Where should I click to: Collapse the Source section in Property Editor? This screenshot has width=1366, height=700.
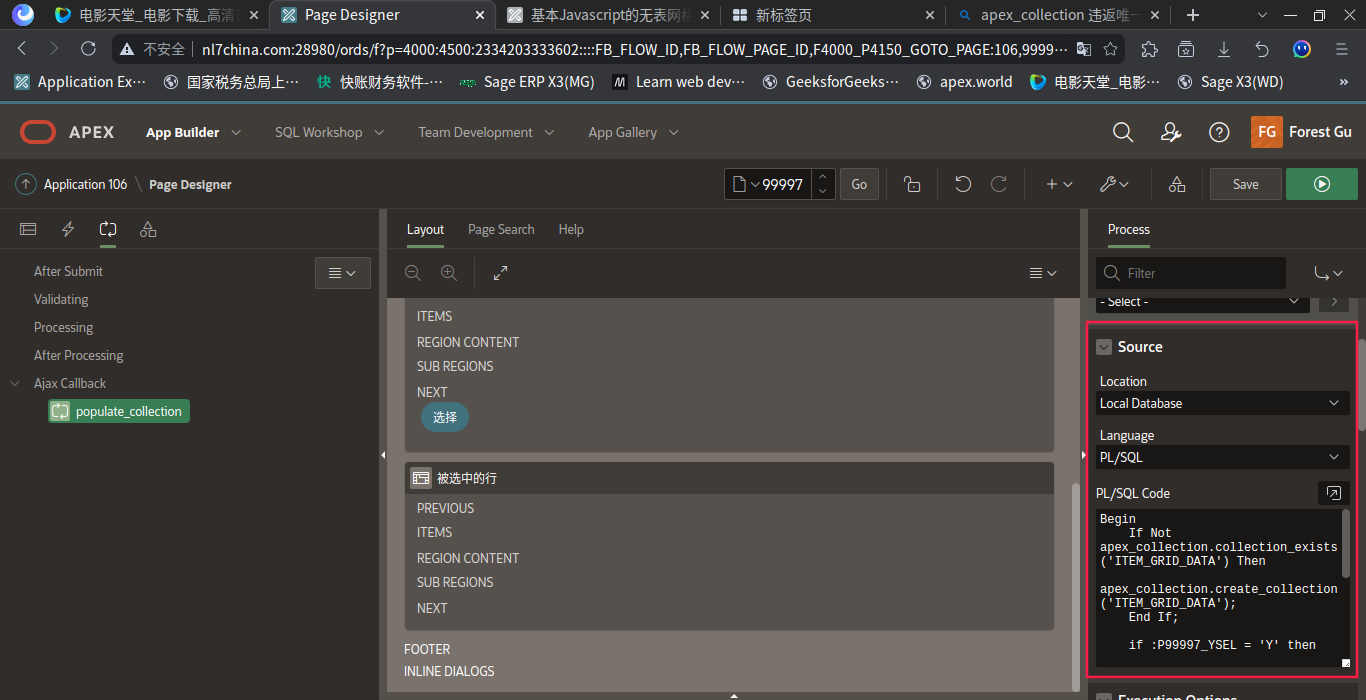[x=1103, y=347]
